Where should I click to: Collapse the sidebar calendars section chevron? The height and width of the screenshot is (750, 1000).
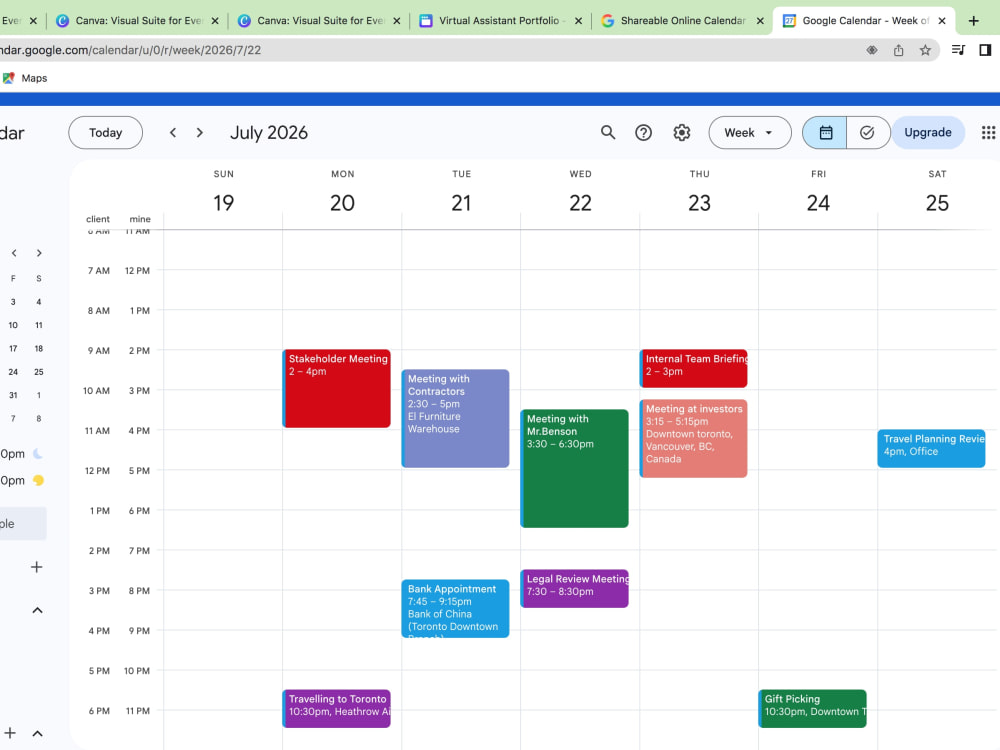(x=38, y=610)
